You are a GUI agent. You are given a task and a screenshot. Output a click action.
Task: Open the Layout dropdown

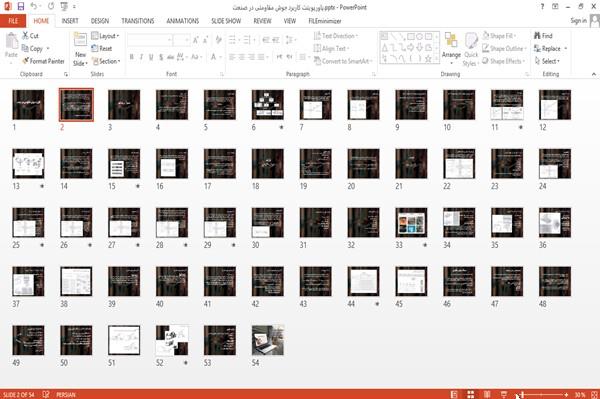pos(105,36)
